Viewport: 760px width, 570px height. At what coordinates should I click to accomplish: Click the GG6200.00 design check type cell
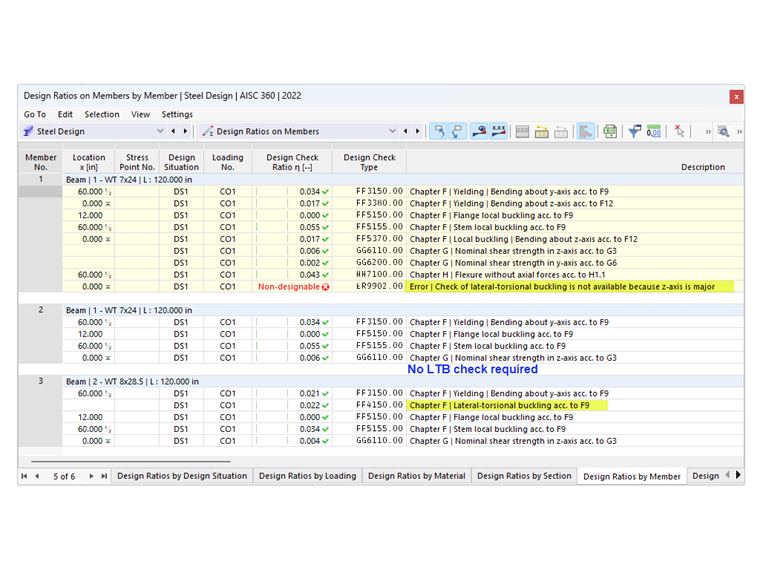369,263
